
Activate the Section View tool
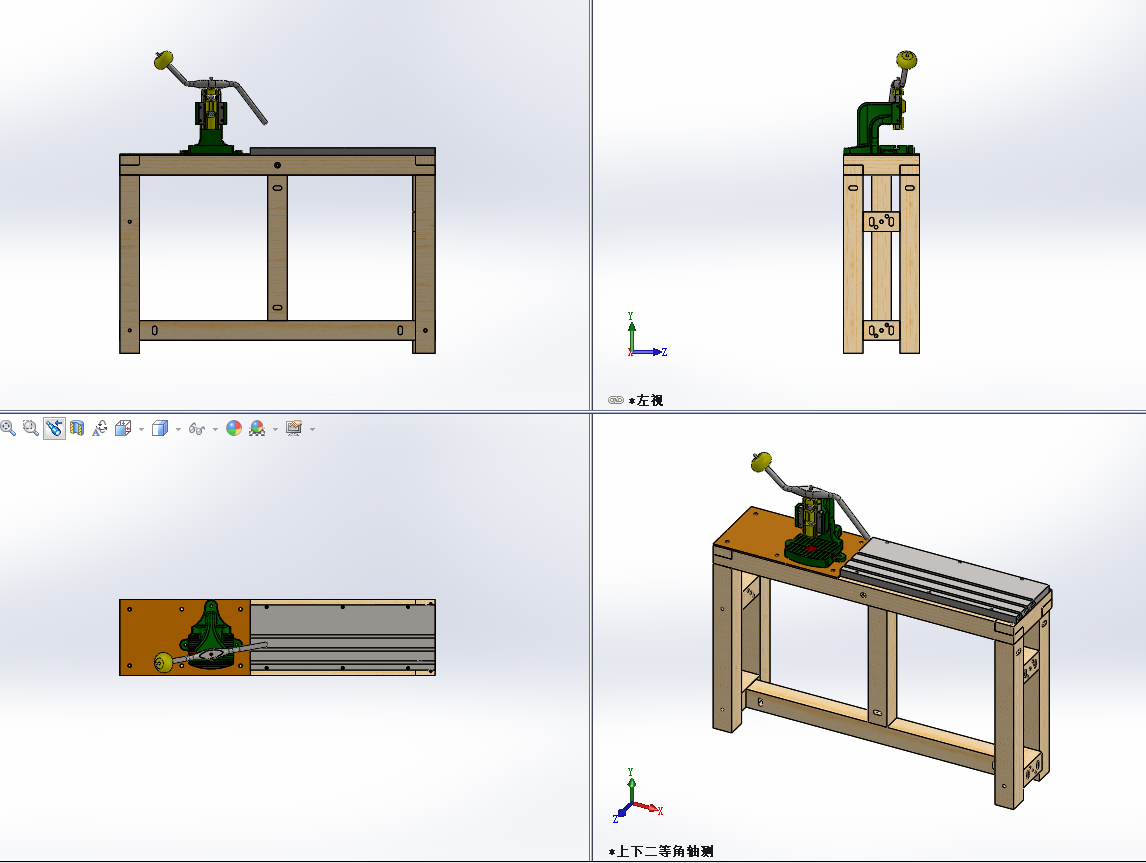click(77, 428)
